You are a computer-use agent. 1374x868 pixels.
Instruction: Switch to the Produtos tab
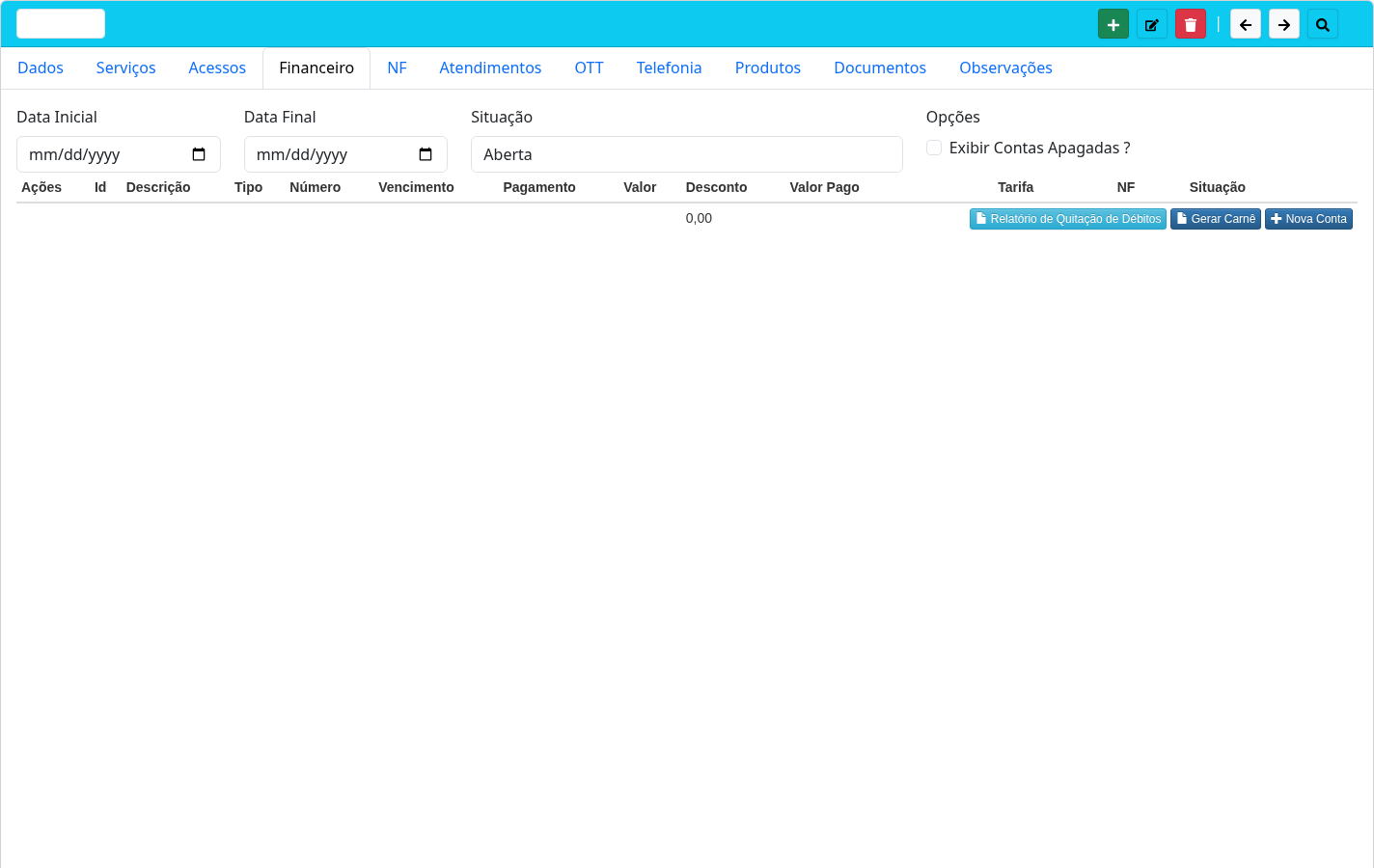pyautogui.click(x=768, y=68)
